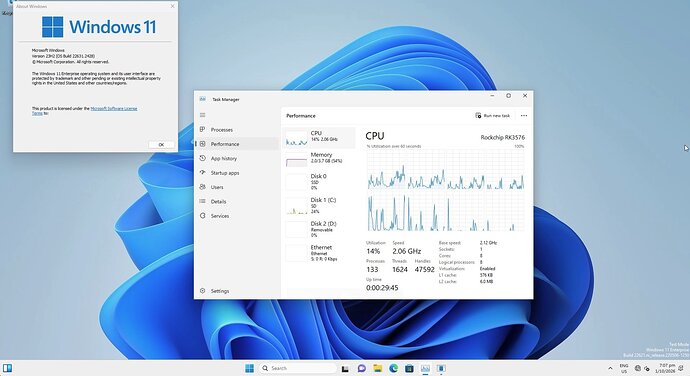This screenshot has height=376, width=690.
Task: Click the Handles count '47592'
Action: 425,269
